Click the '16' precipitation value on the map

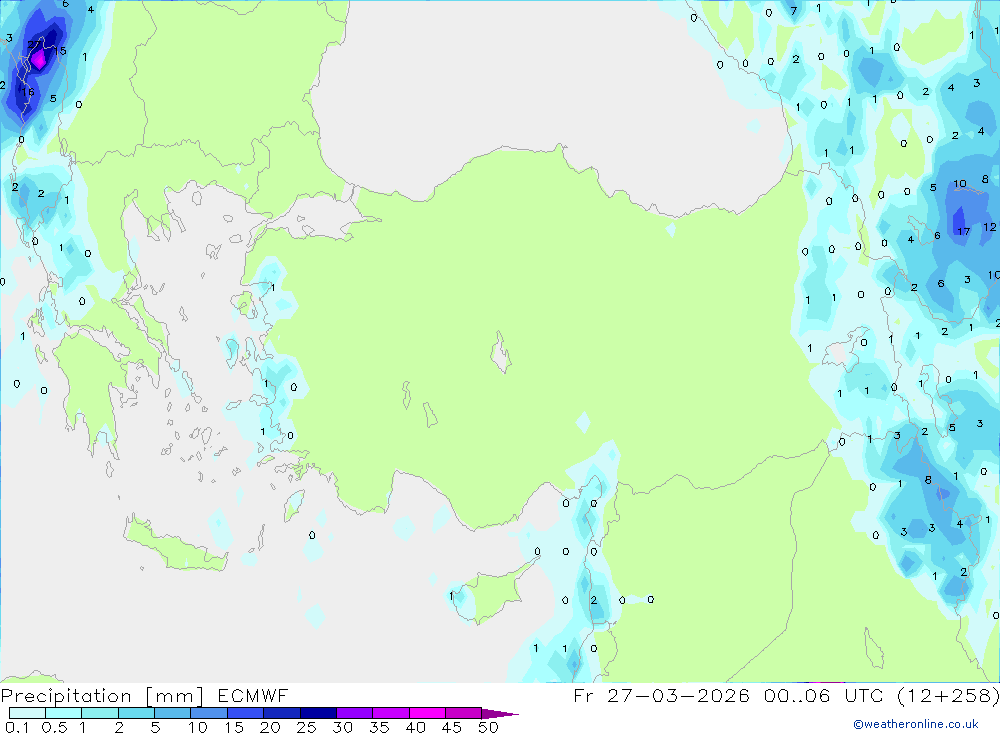click(28, 92)
